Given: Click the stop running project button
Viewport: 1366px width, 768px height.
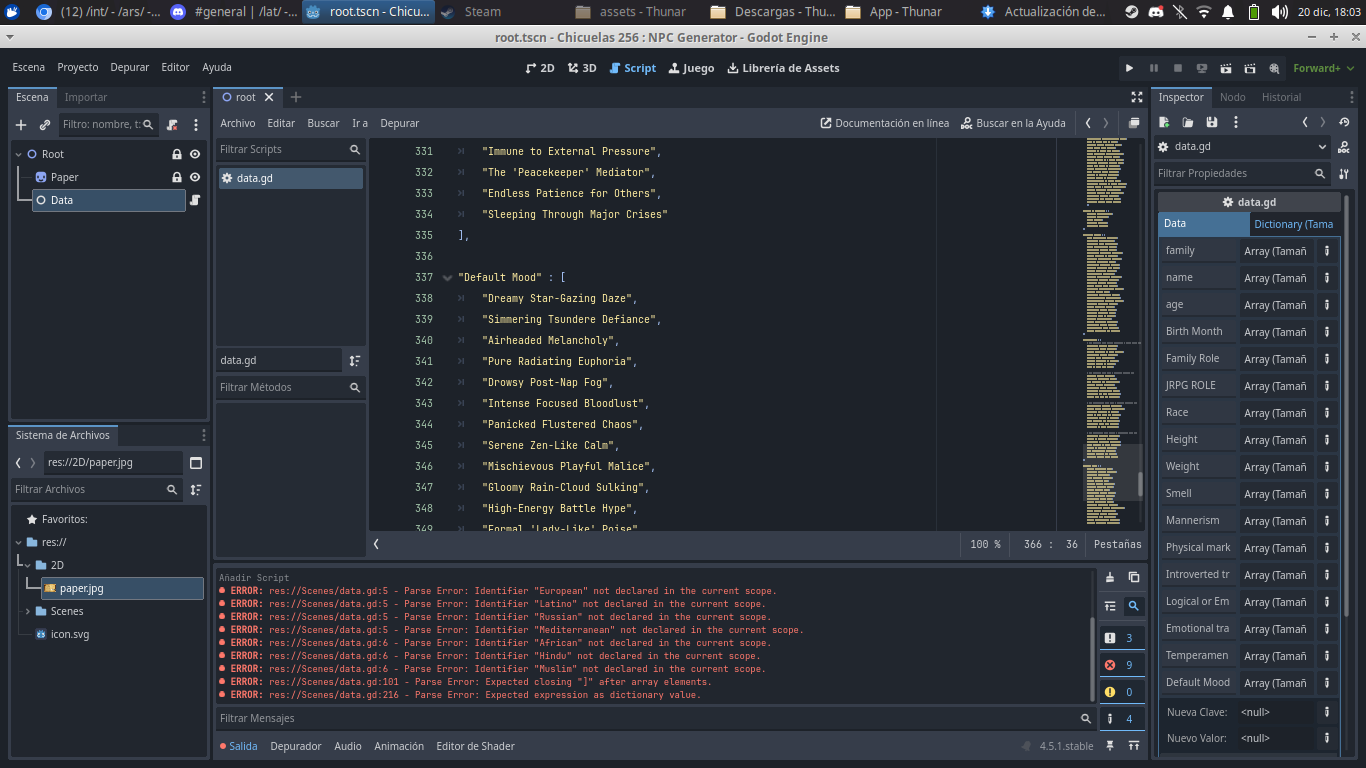Looking at the screenshot, I should [1177, 68].
